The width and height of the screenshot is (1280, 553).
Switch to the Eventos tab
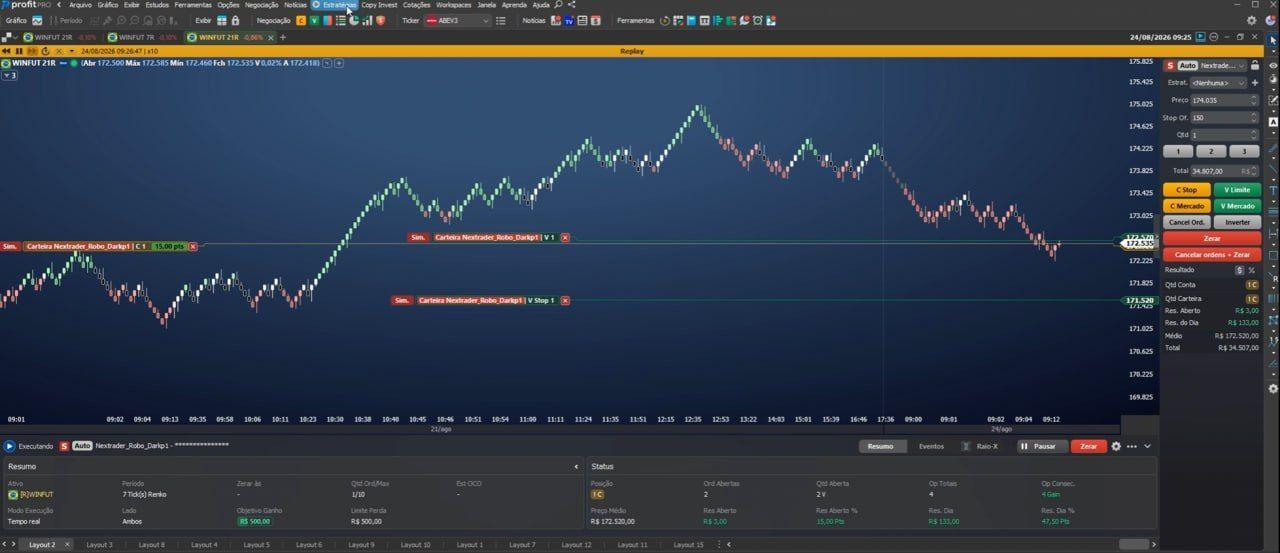click(931, 446)
